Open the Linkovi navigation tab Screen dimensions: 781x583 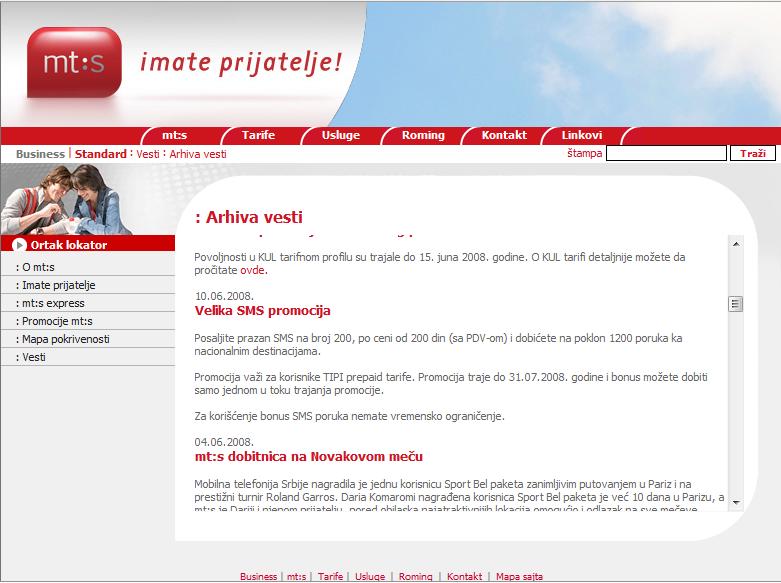click(582, 135)
